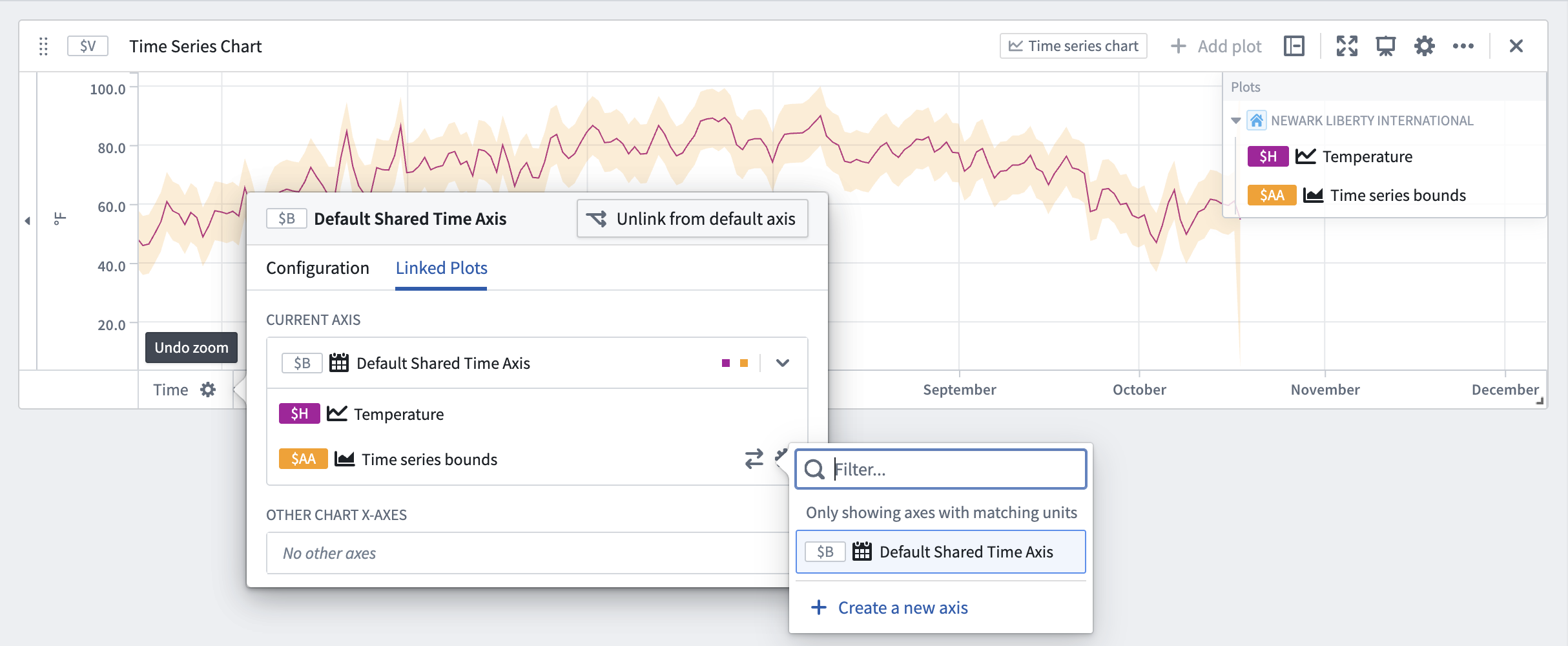The height and width of the screenshot is (646, 1568).
Task: Switch to the Linked Plots tab
Action: [x=441, y=267]
